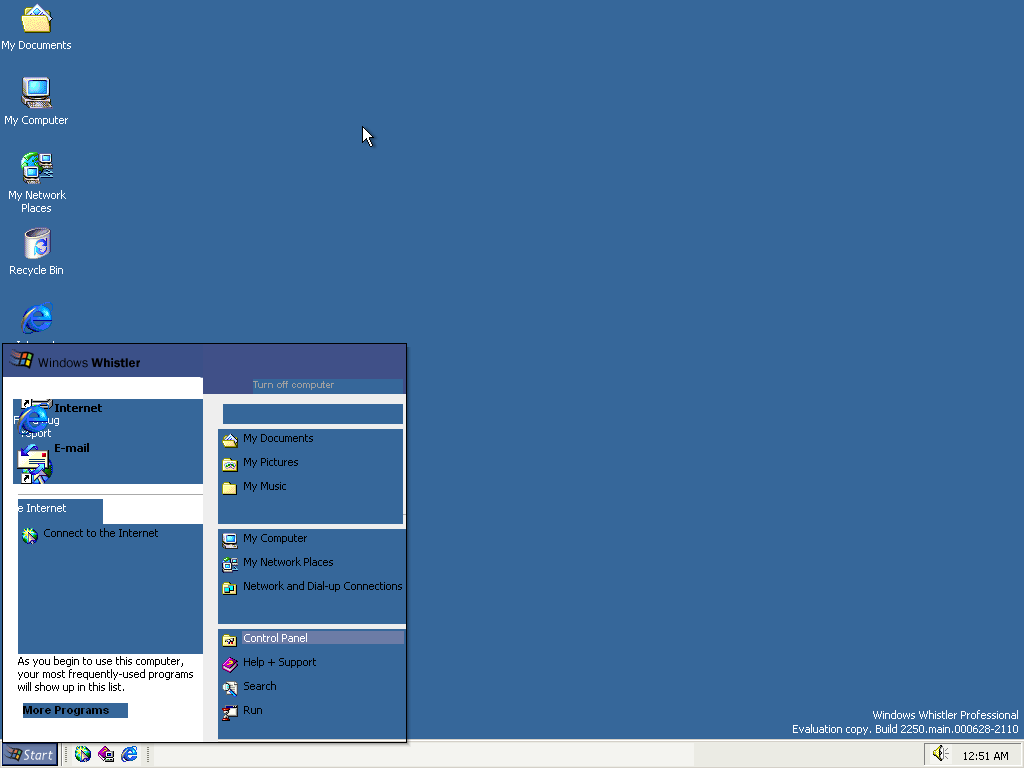The height and width of the screenshot is (768, 1024).
Task: Launch Internet Explorer quick launch icon
Action: tap(129, 754)
